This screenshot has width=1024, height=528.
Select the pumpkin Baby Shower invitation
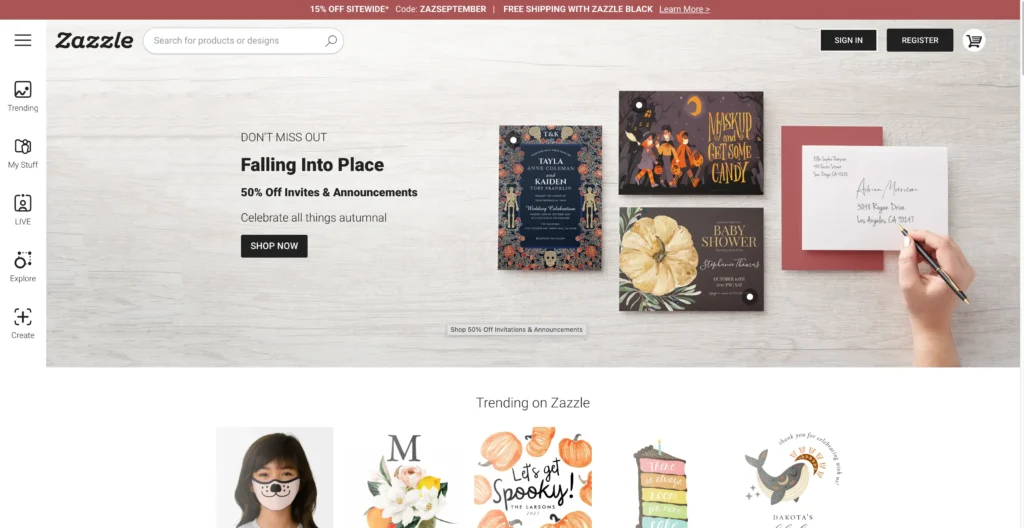click(691, 259)
